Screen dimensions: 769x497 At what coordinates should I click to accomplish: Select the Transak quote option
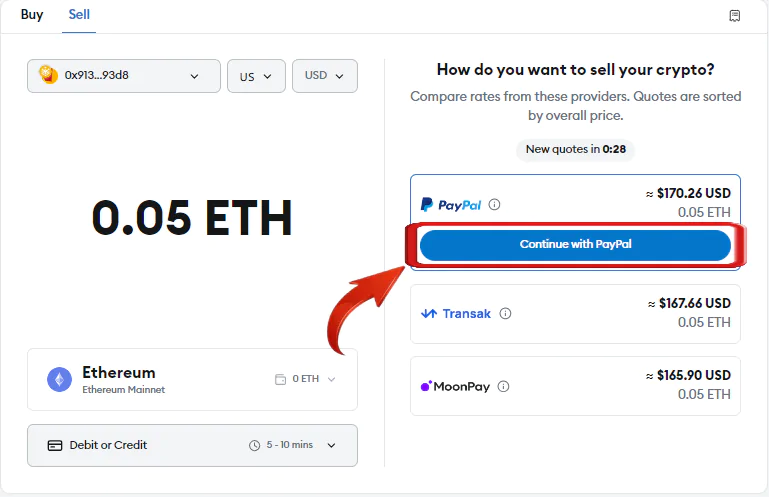coord(575,314)
